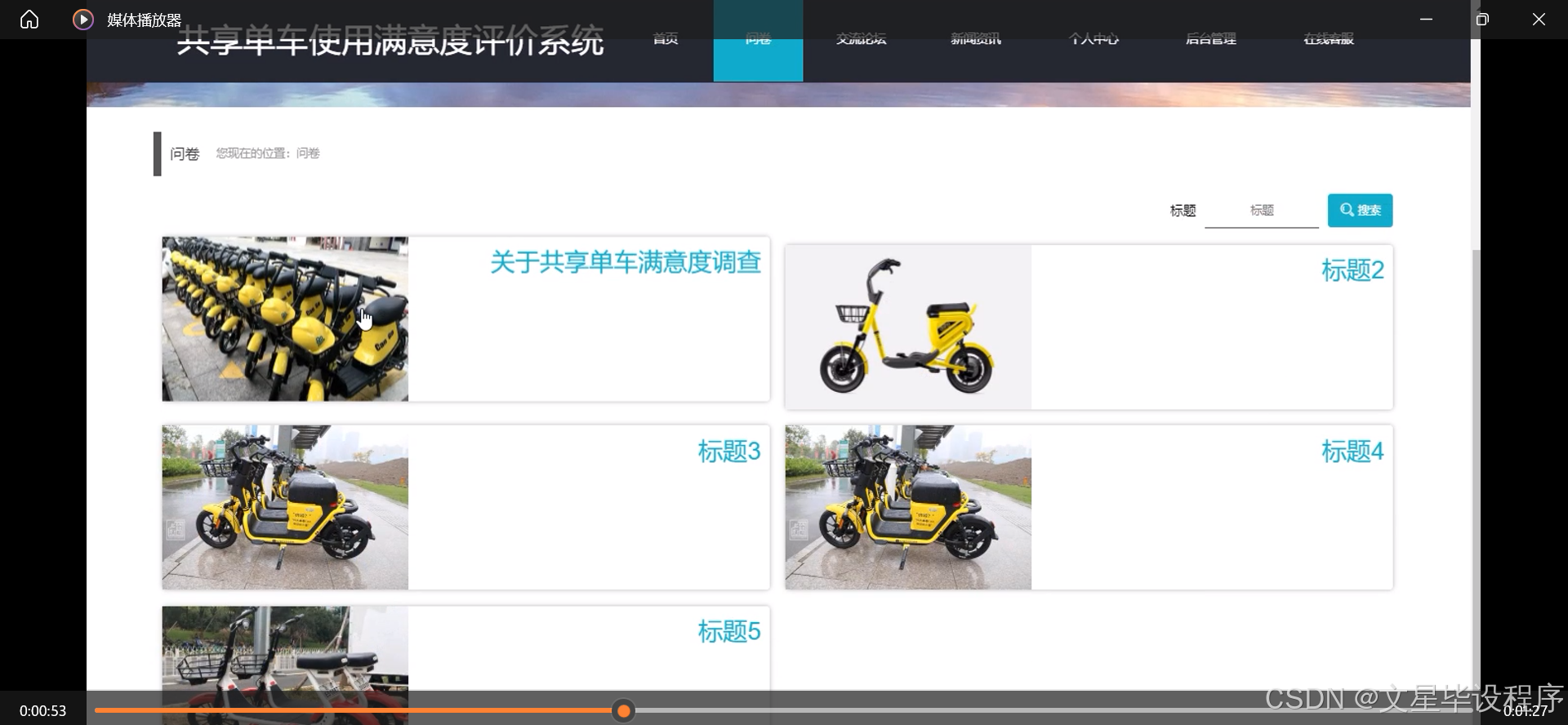The width and height of the screenshot is (1568, 725).
Task: Click the magnifier icon in search button
Action: point(1347,210)
